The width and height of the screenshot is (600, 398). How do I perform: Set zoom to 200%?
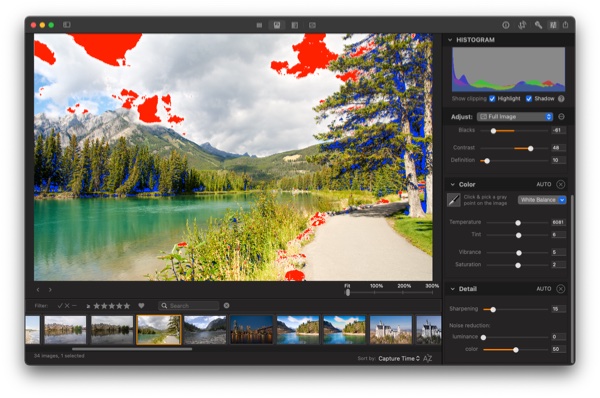pyautogui.click(x=404, y=286)
